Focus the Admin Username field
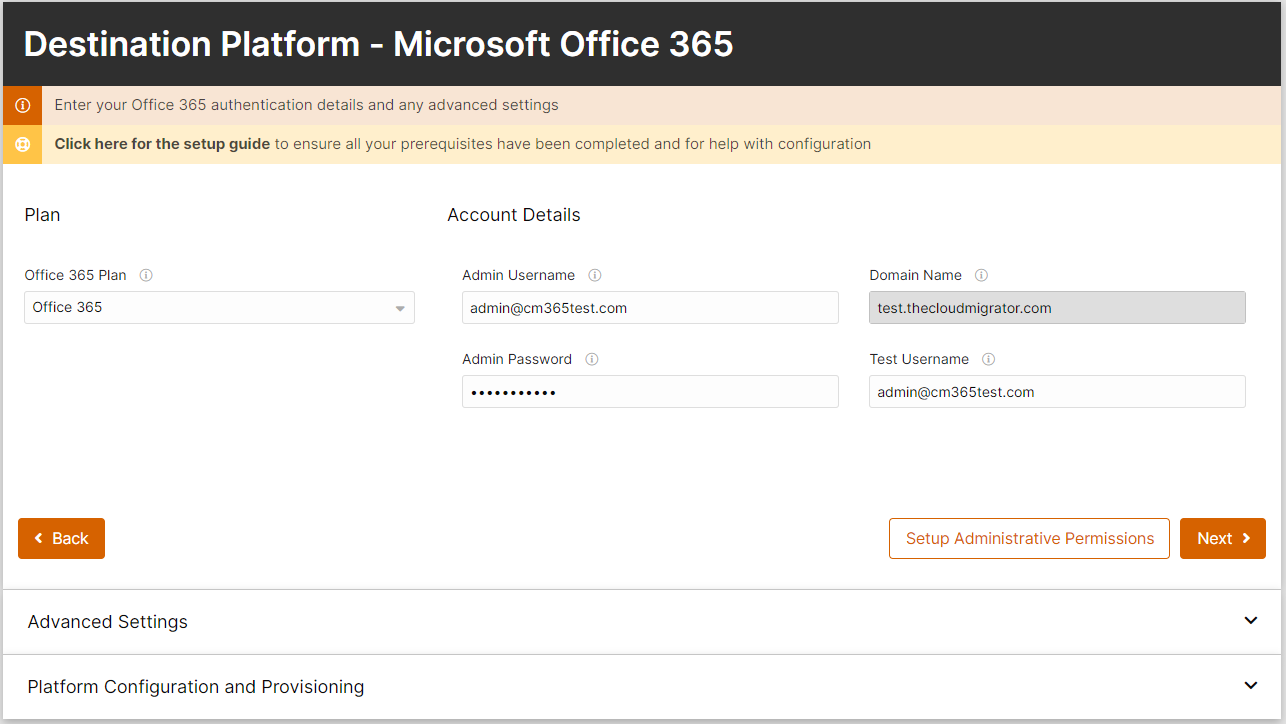Viewport: 1286px width, 724px height. click(650, 308)
